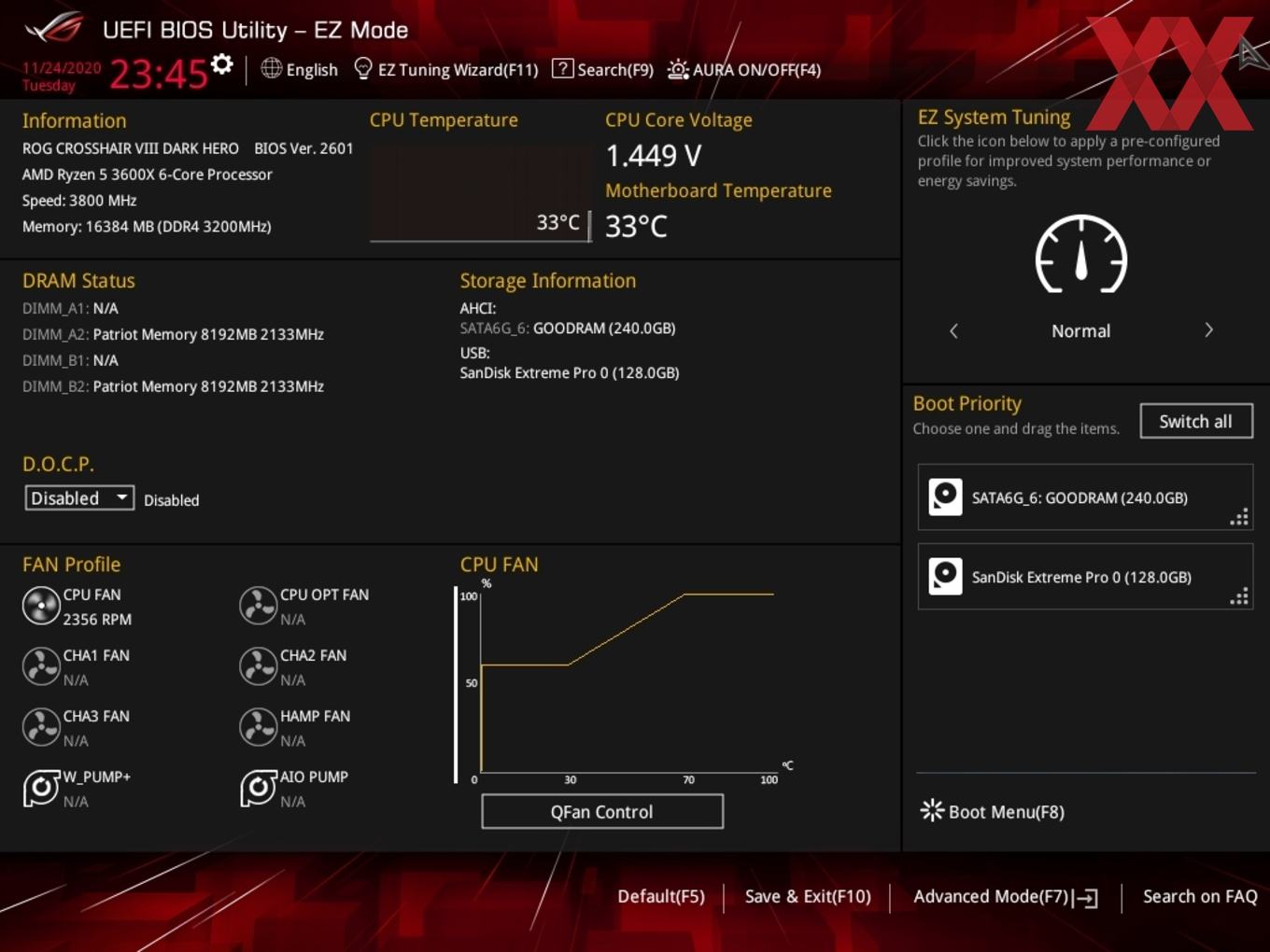Click DIMM_B2 Patriot Memory entry
1270x952 pixels.
click(173, 386)
